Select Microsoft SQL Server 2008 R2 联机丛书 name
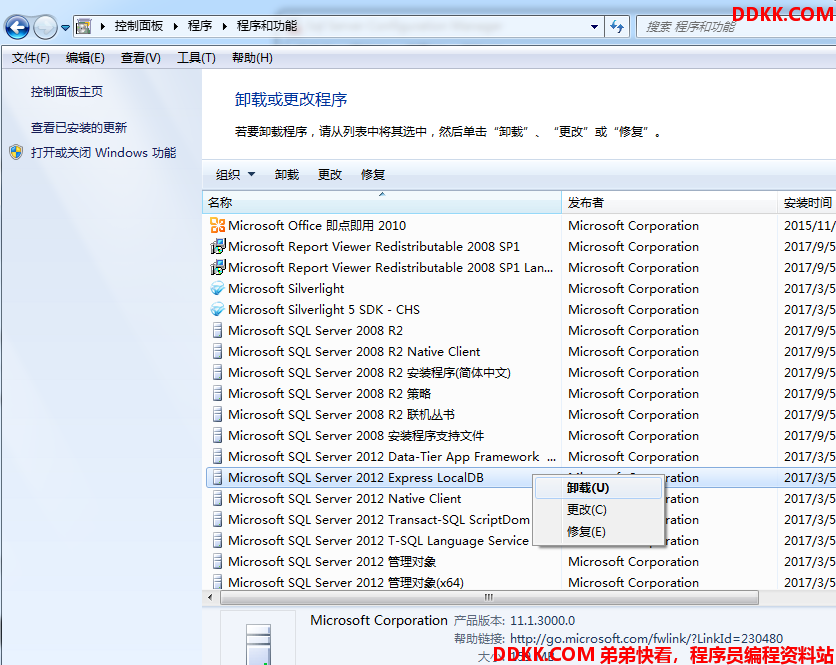Viewport: 836px width, 665px height. [x=341, y=415]
